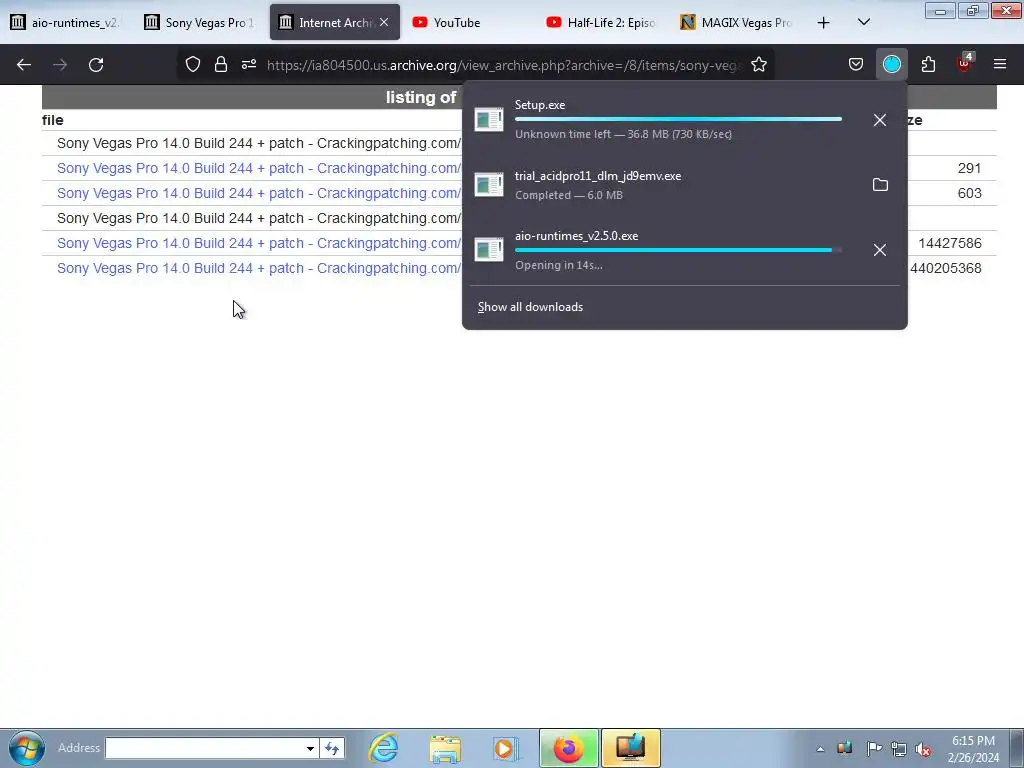Open the Windows Start menu

[x=26, y=748]
